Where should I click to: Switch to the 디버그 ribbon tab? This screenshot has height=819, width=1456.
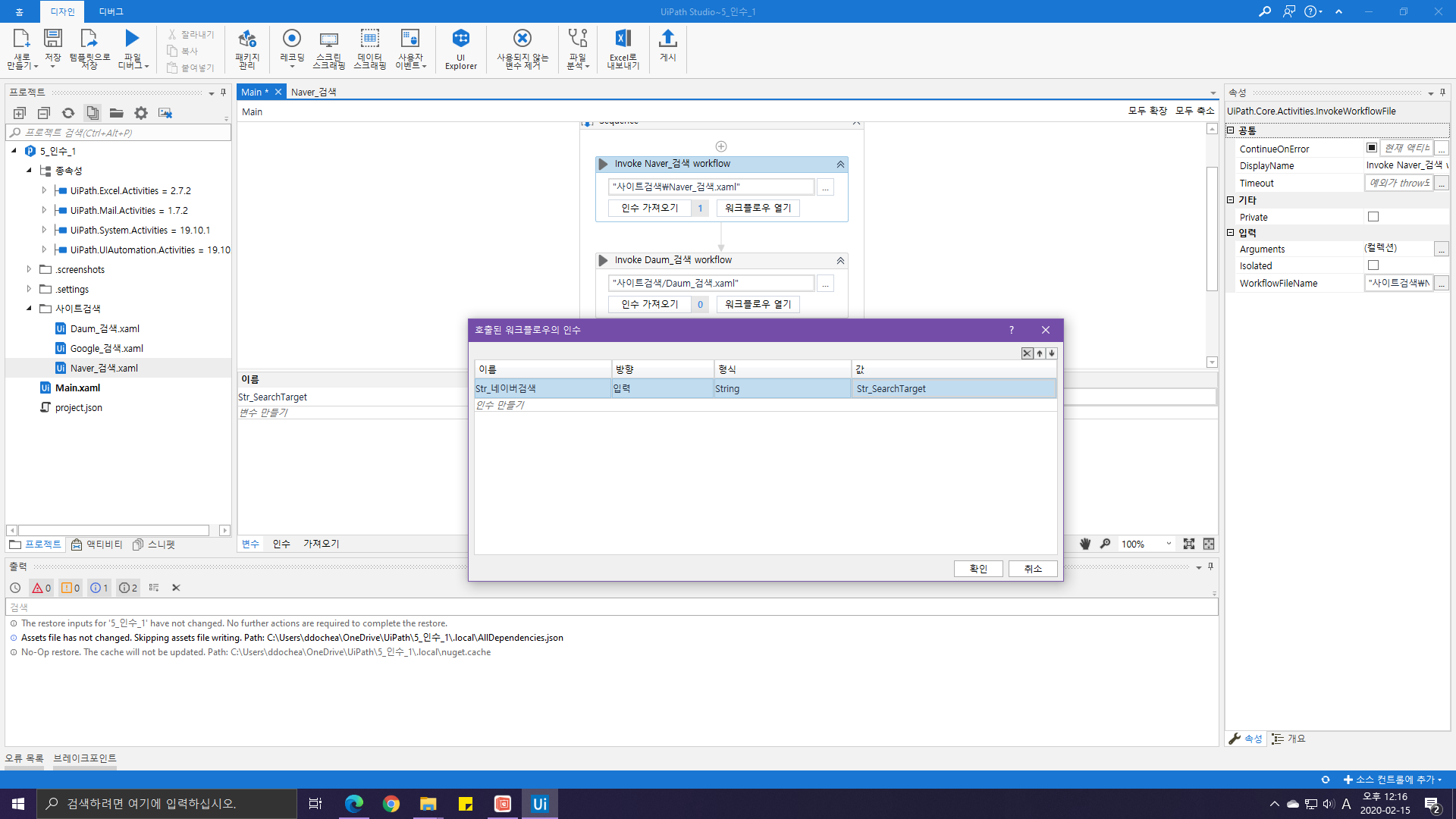coord(111,11)
